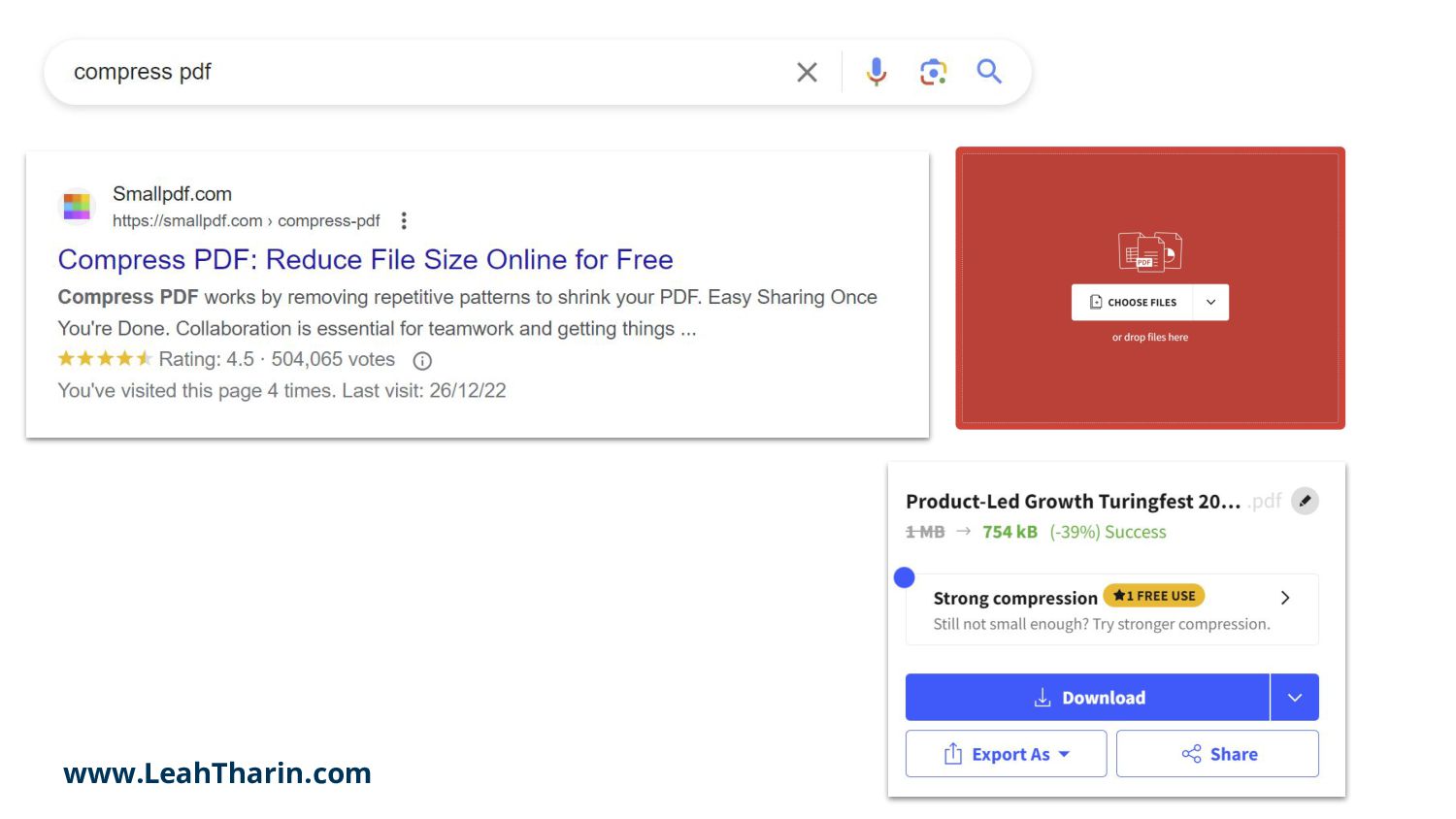Click the PDF documents icon in the red drop area
1456x819 pixels.
click(x=1150, y=251)
